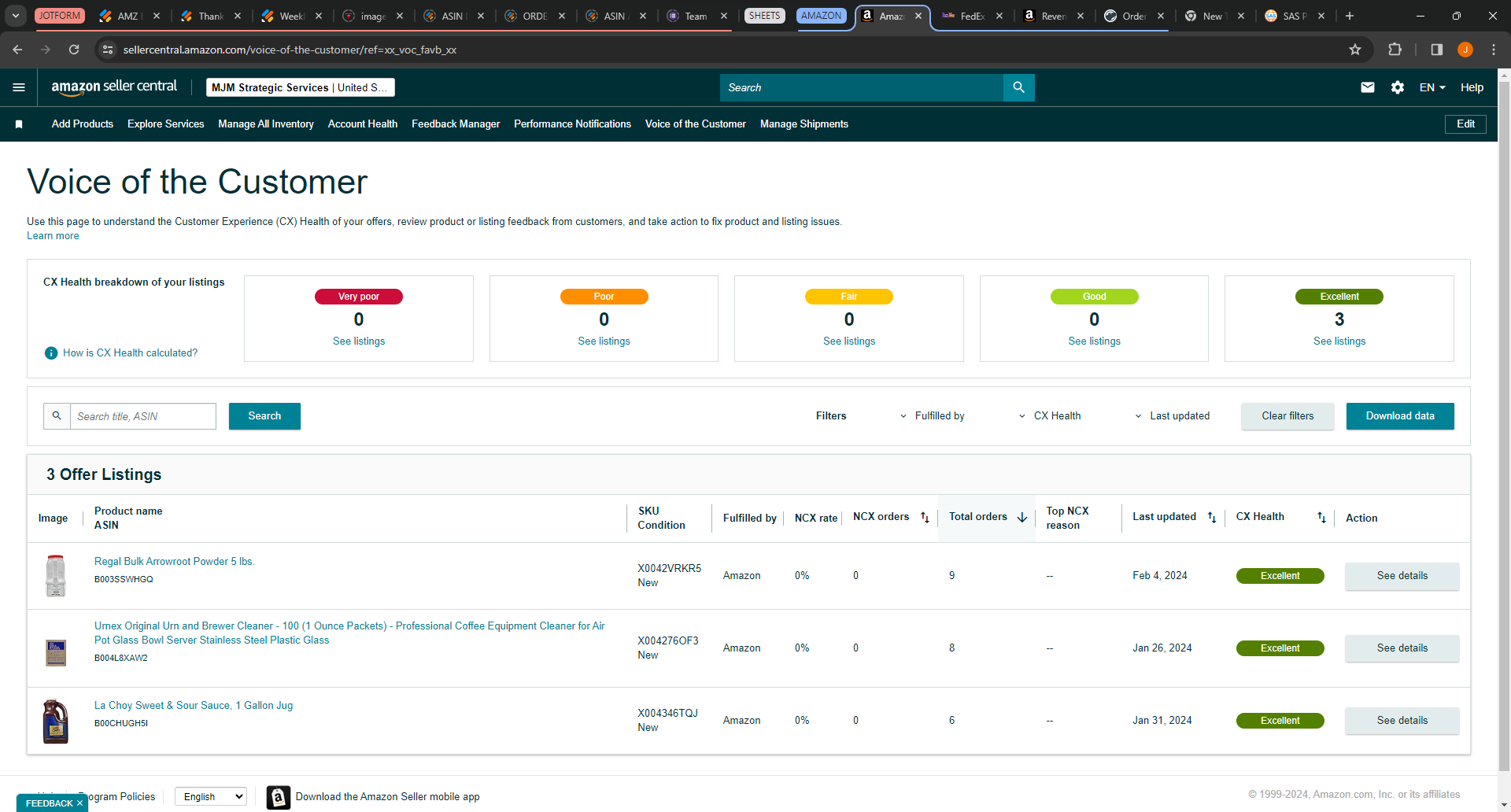This screenshot has height=812, width=1511.
Task: Open Manage Shipments in the navigation bar
Action: [804, 124]
